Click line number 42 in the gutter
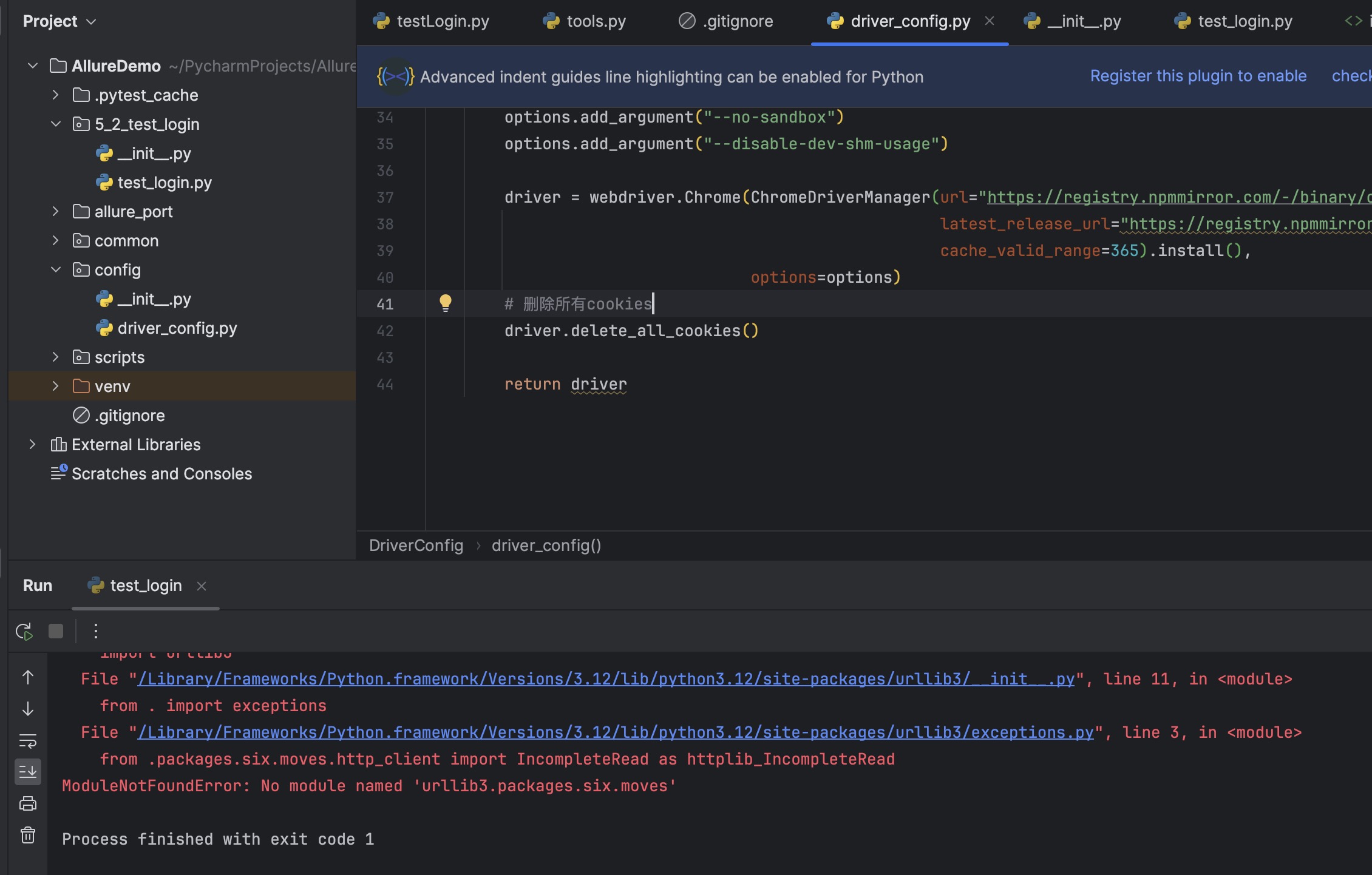The width and height of the screenshot is (1372, 875). pyautogui.click(x=385, y=331)
